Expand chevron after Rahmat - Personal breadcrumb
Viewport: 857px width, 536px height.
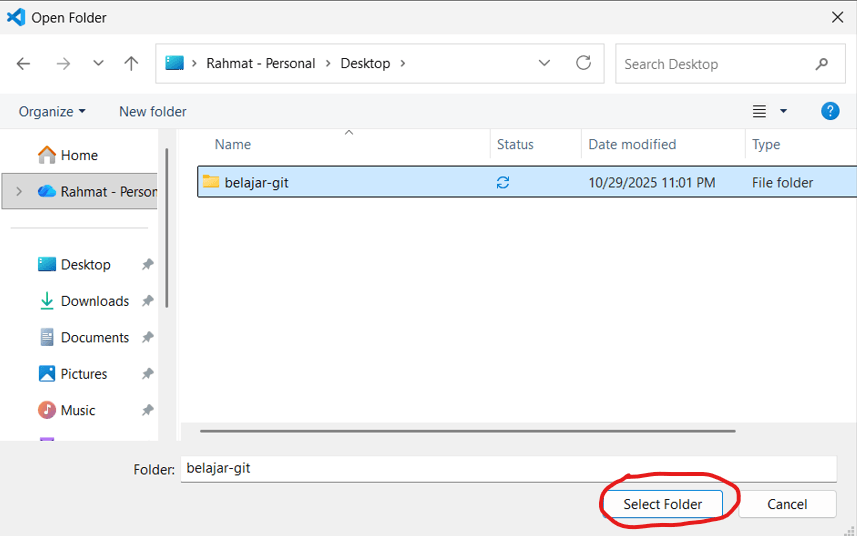[x=328, y=63]
